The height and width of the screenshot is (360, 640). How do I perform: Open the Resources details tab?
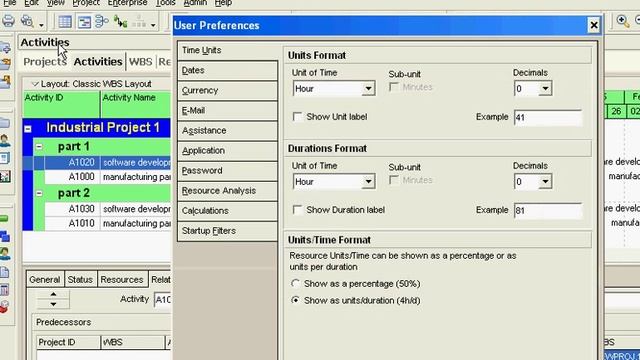122,279
